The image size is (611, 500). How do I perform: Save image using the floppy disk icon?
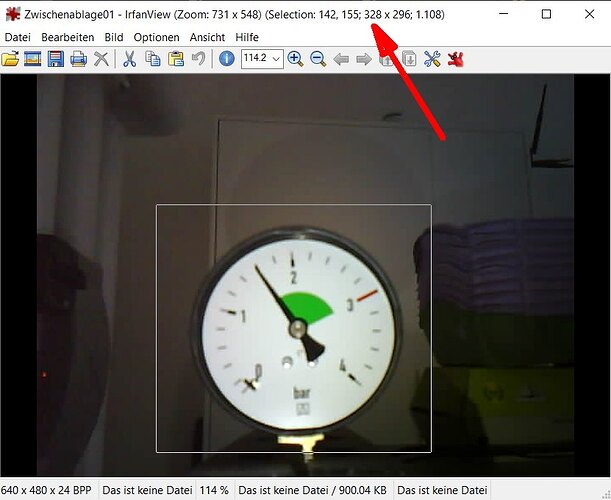pos(56,59)
